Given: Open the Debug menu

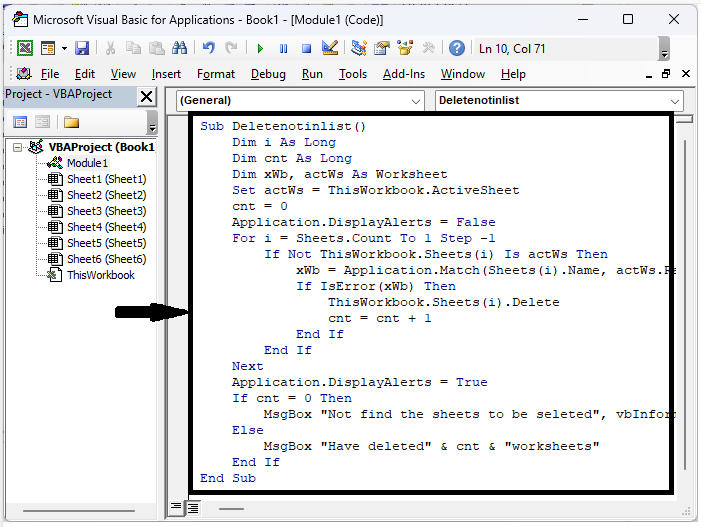Looking at the screenshot, I should coord(268,74).
